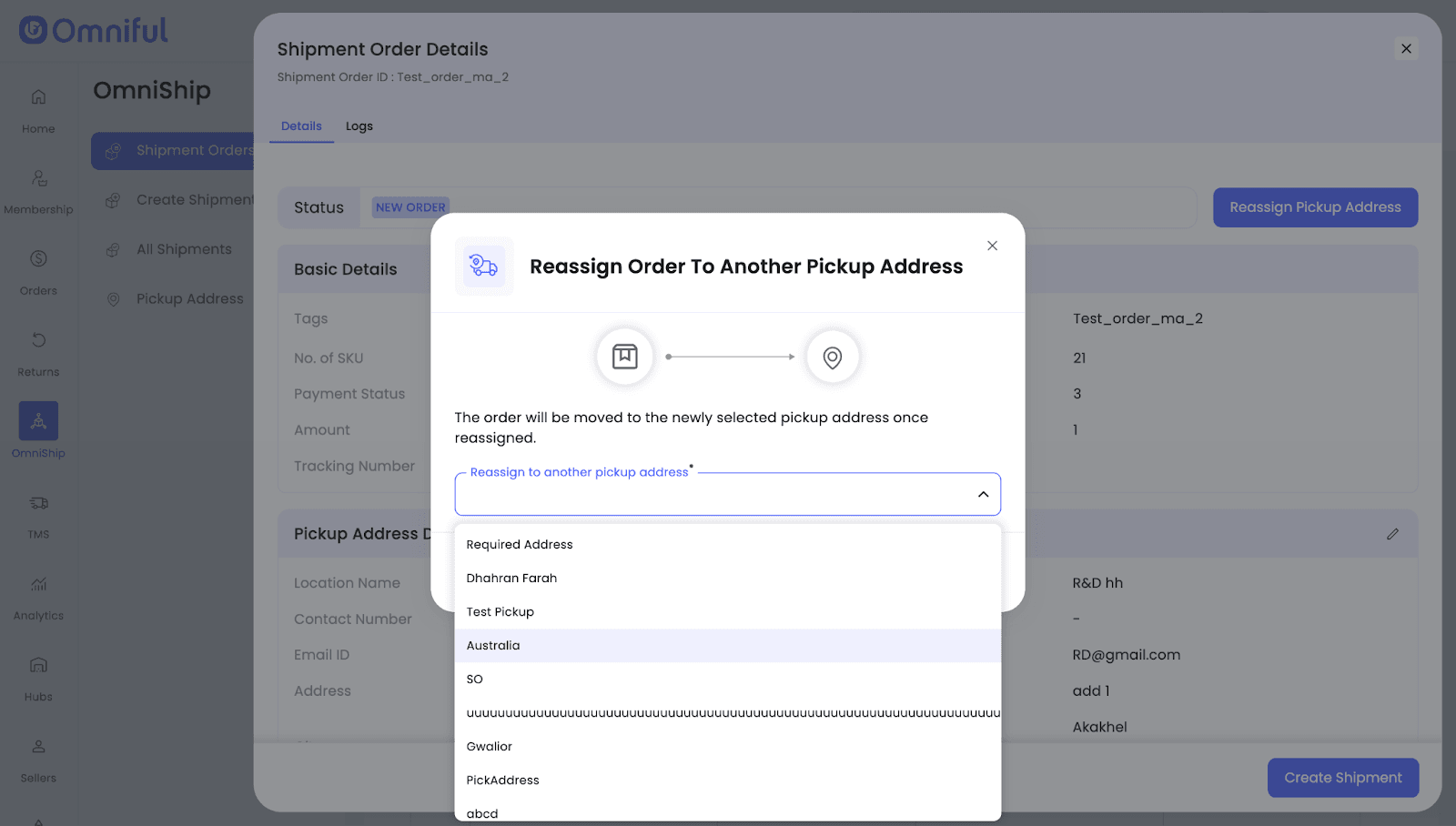
Task: Select the Required Address option
Action: pos(520,545)
